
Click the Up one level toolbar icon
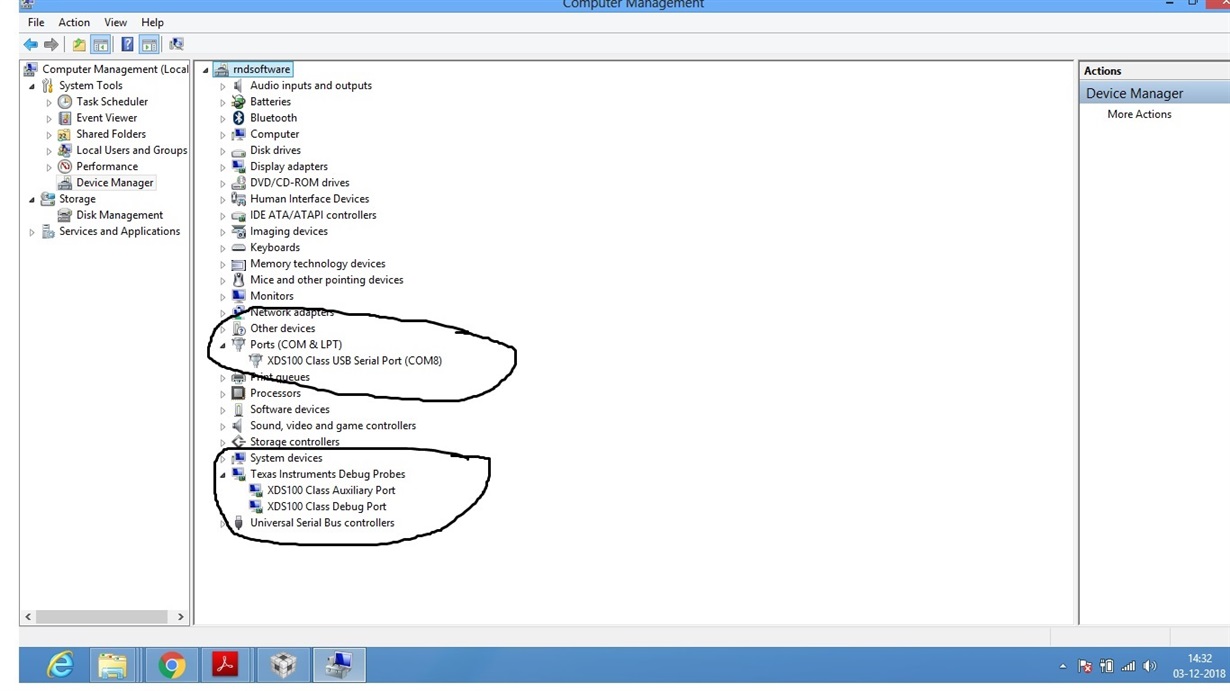click(x=78, y=44)
